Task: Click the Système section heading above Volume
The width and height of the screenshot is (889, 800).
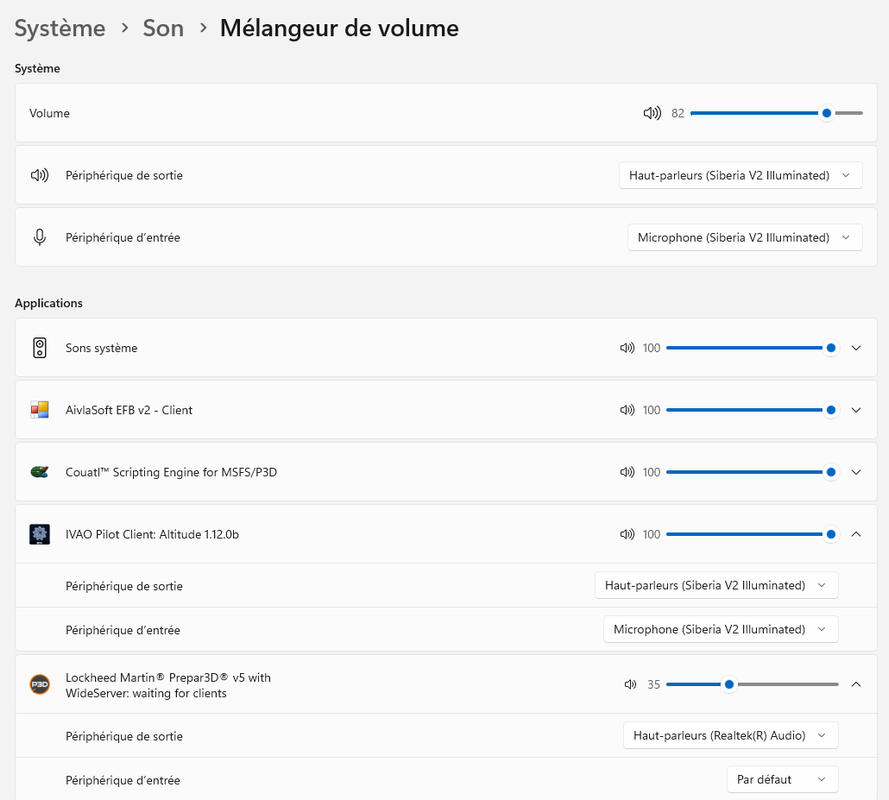Action: click(37, 68)
